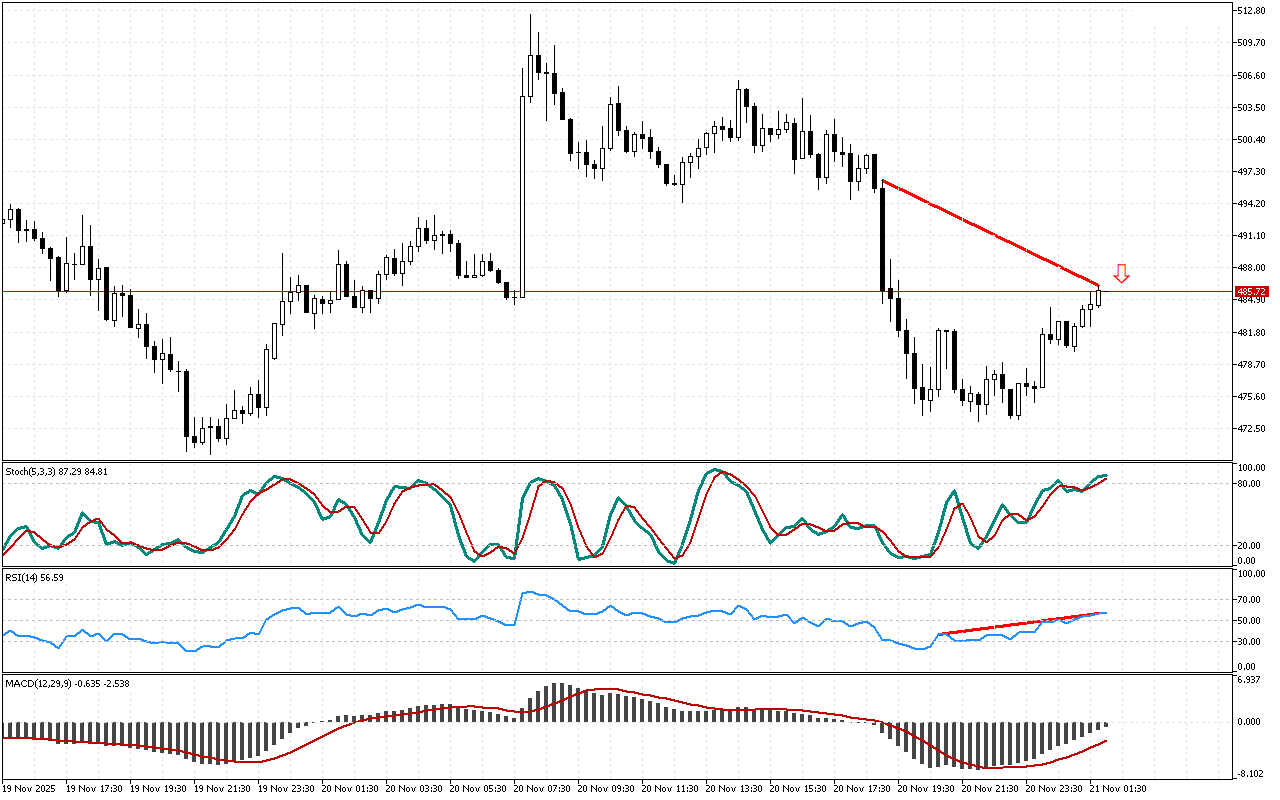
Task: Click the 0.000 zero level on MACD scale
Action: [1249, 722]
